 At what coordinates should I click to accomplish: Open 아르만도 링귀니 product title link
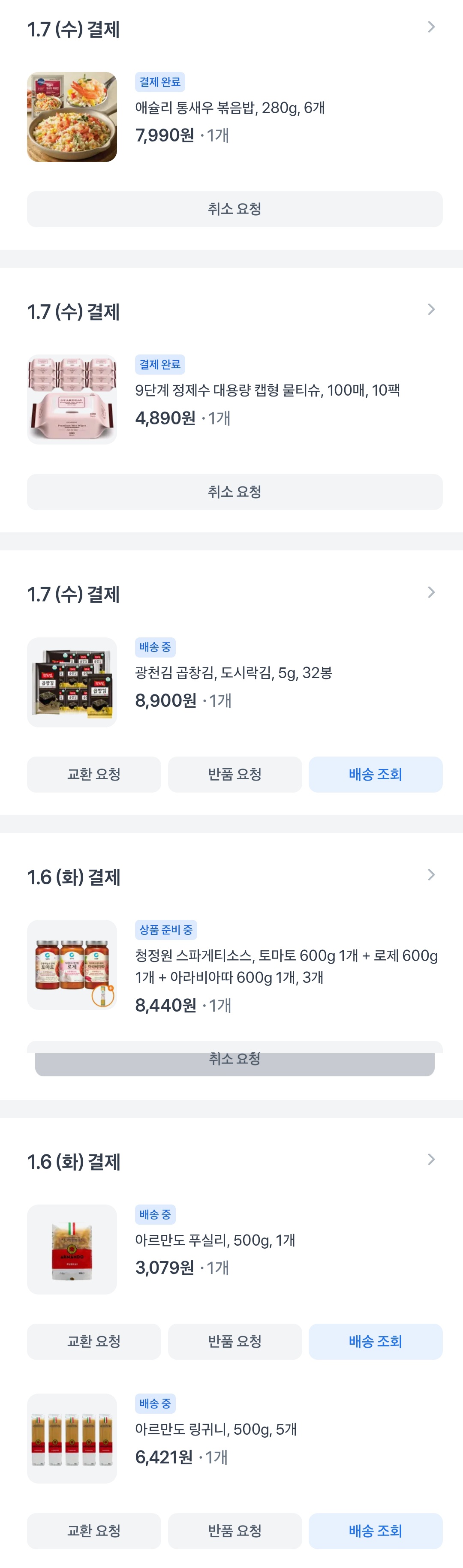click(x=216, y=1429)
